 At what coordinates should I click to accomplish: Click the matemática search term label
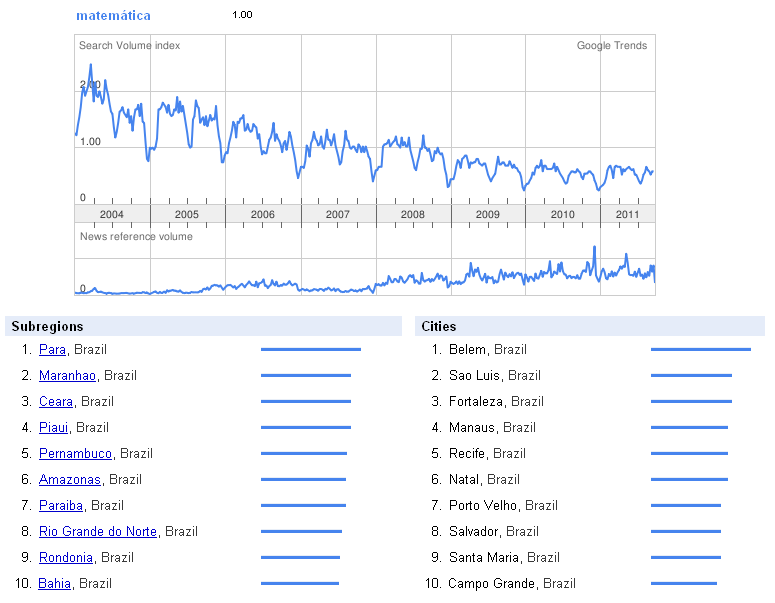[113, 15]
